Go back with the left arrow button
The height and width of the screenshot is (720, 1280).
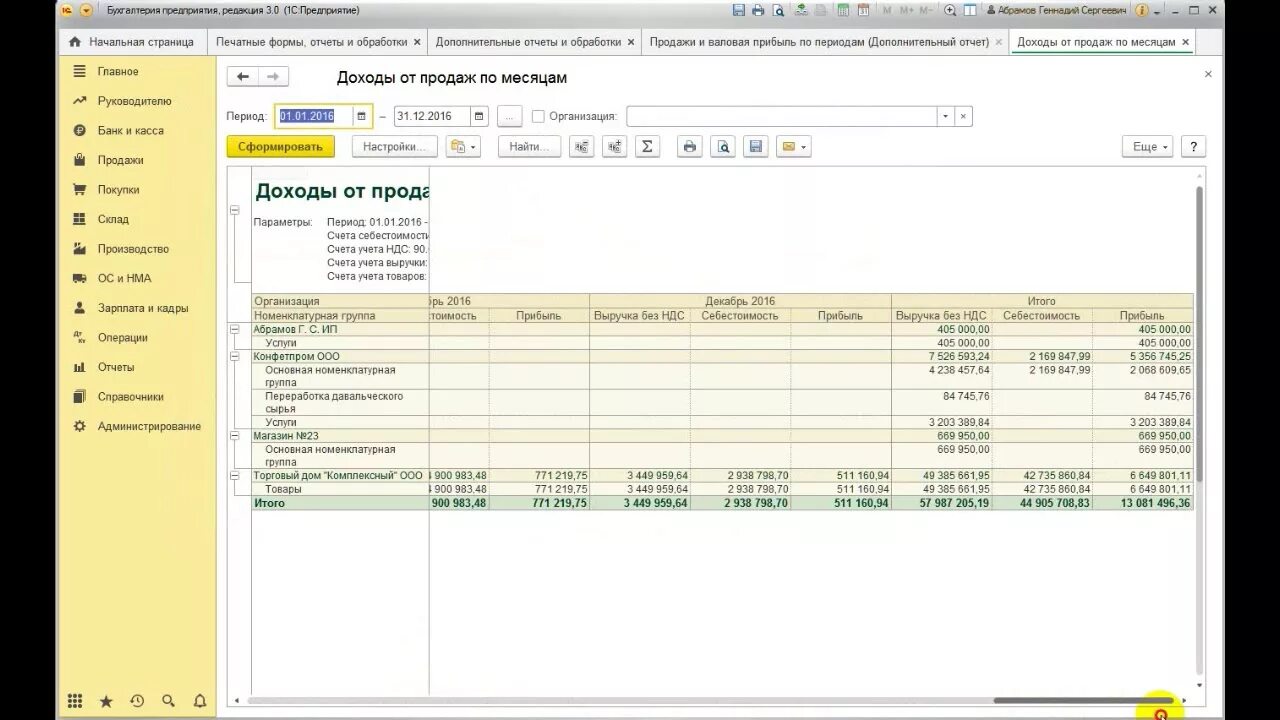pos(242,77)
